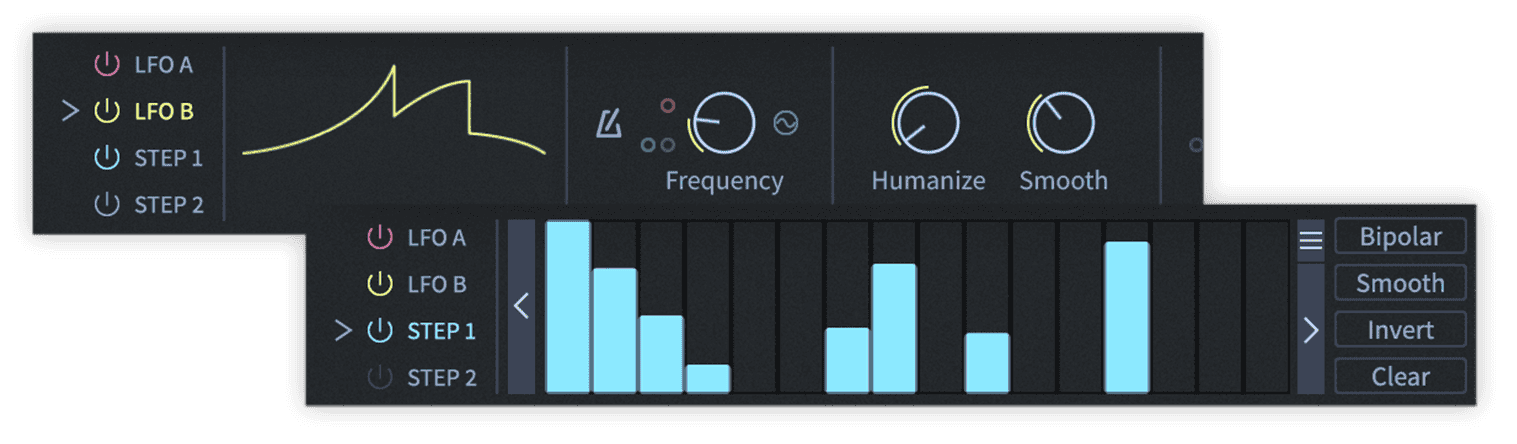Shift steps left with the left chevron
This screenshot has height=444, width=1517.
(x=521, y=306)
